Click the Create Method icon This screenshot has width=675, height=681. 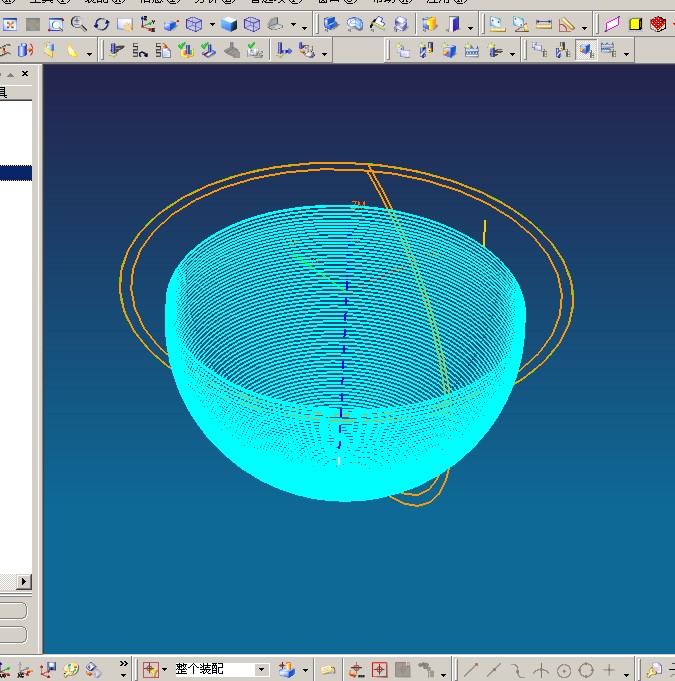click(x=472, y=50)
